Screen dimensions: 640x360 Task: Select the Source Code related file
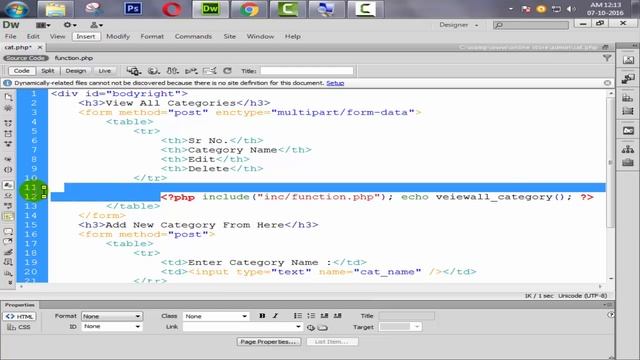tap(26, 58)
